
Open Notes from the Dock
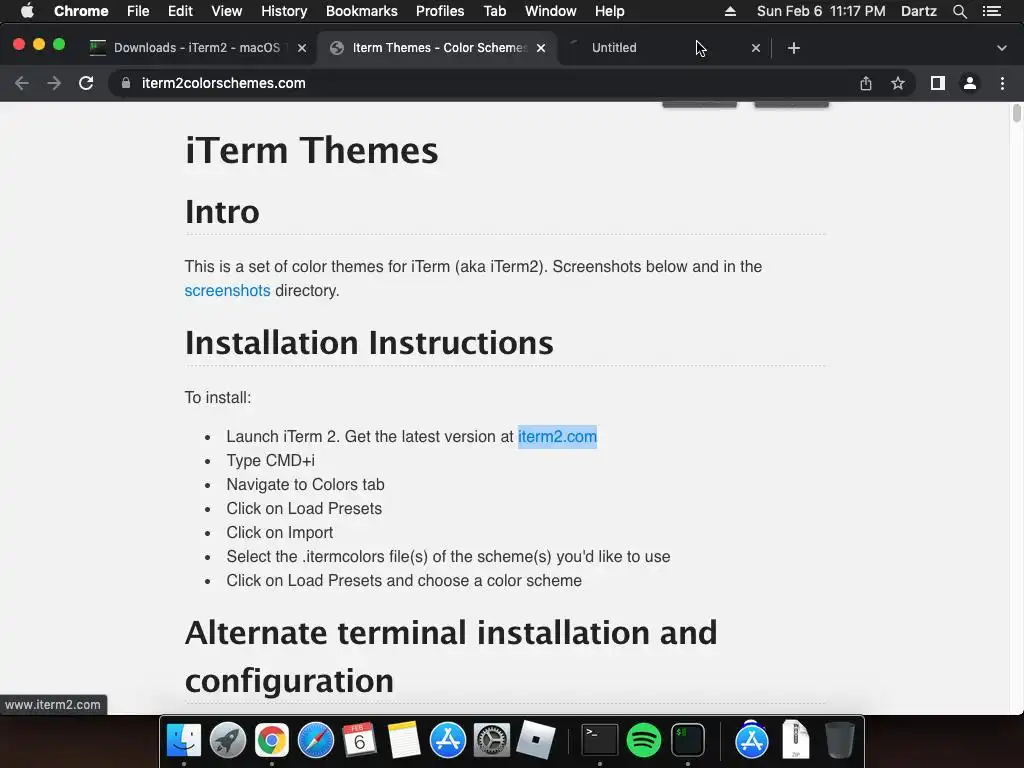tap(404, 740)
